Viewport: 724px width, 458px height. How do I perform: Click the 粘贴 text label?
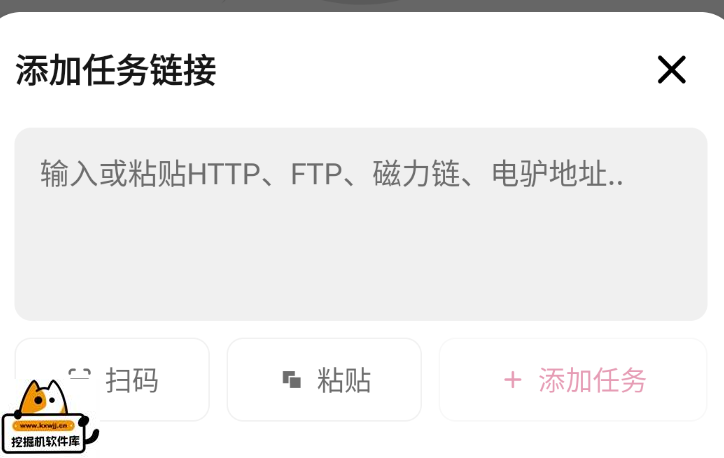pyautogui.click(x=344, y=380)
